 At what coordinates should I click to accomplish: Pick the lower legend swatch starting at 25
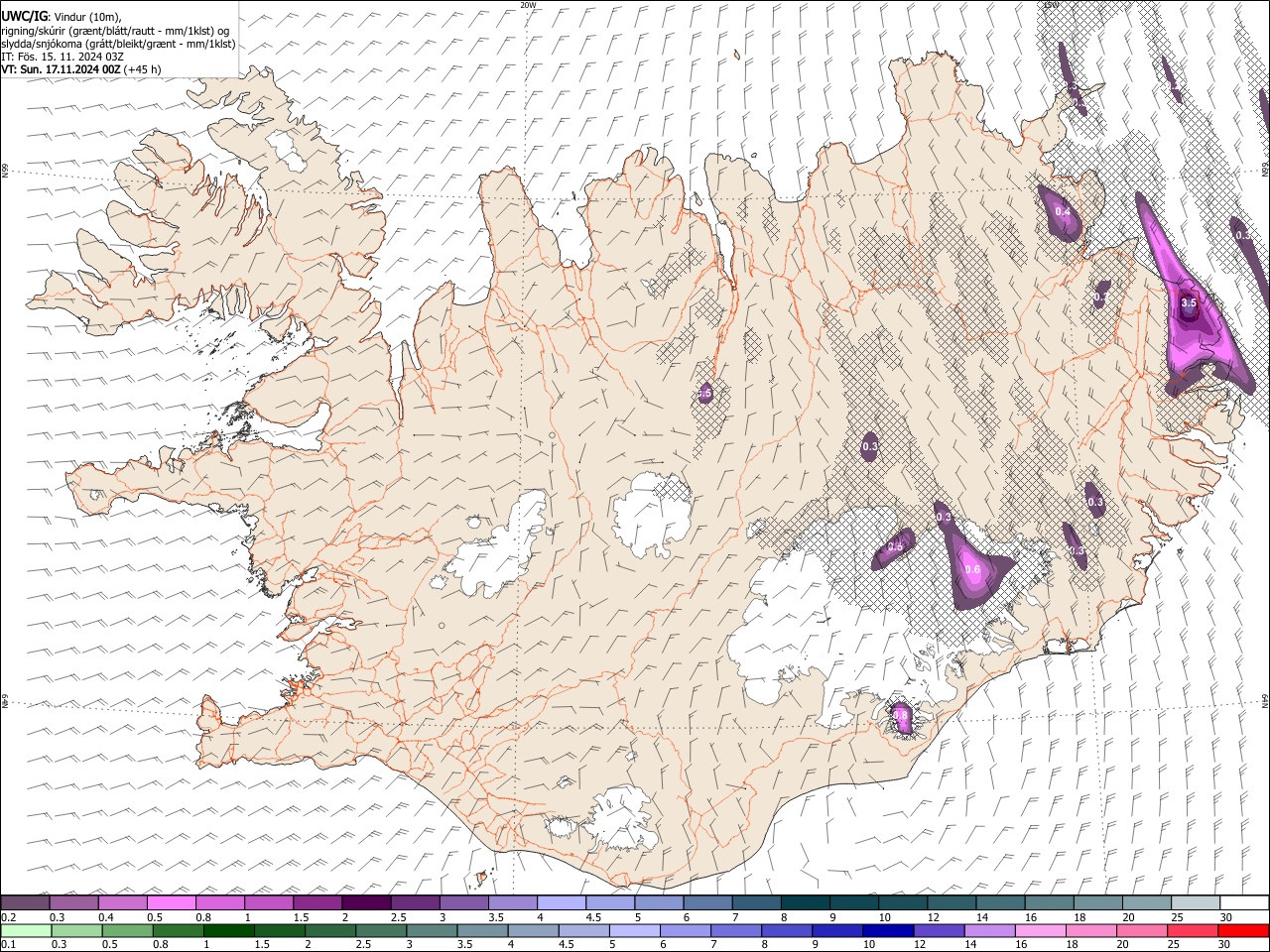(1192, 930)
